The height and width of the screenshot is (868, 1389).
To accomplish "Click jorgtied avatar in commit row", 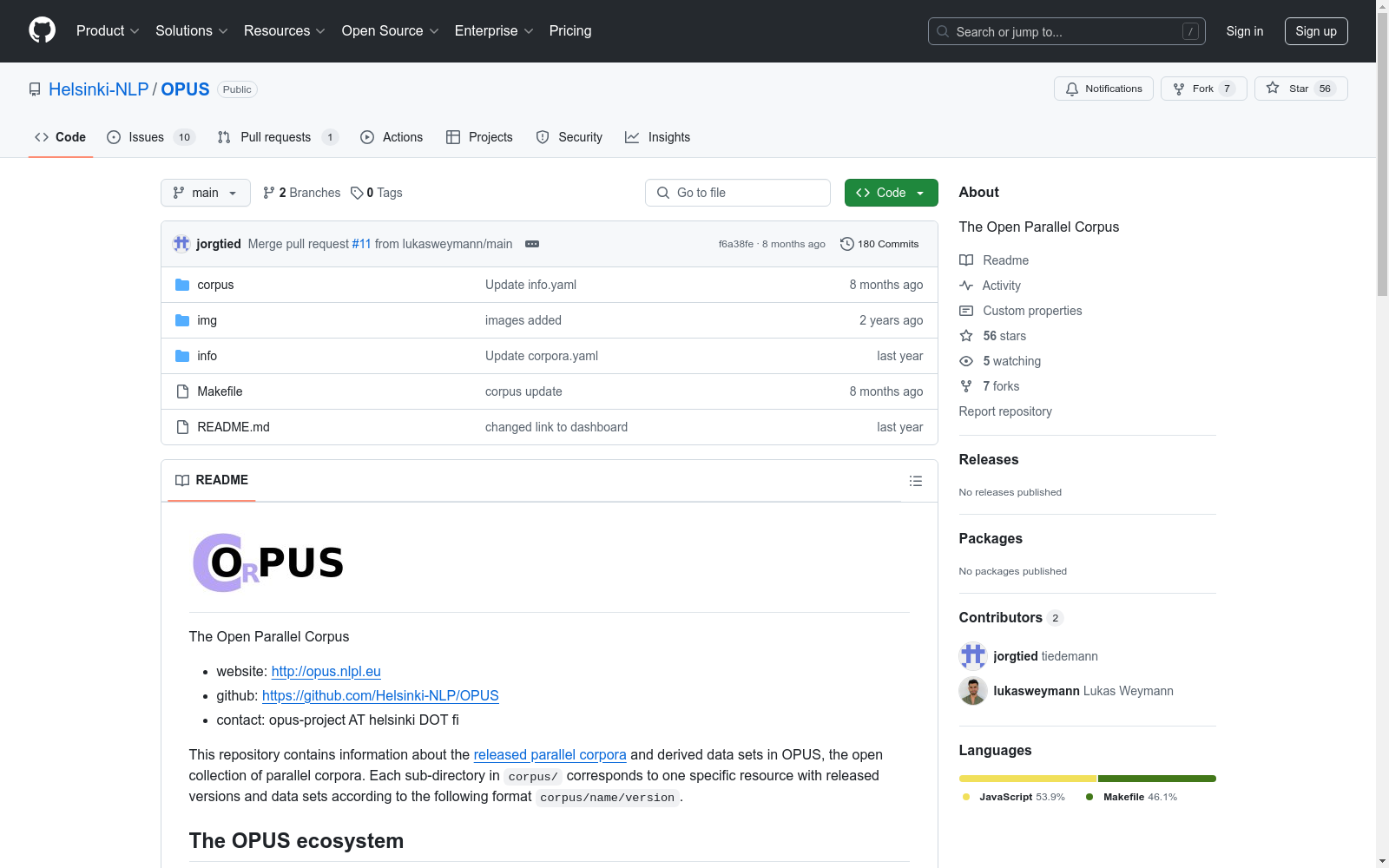I will tap(181, 244).
